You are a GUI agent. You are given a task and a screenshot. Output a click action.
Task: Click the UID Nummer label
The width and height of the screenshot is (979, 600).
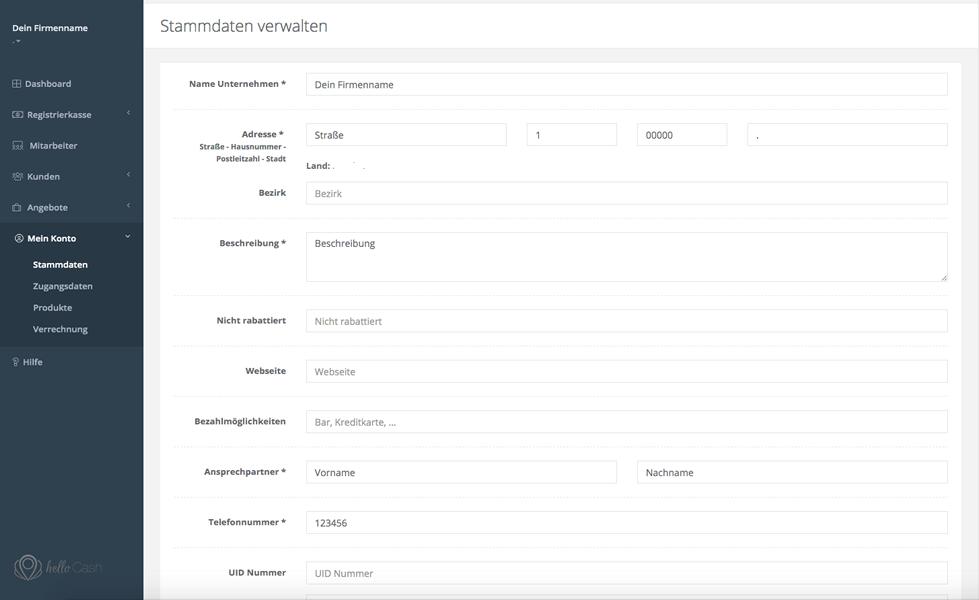coord(257,573)
